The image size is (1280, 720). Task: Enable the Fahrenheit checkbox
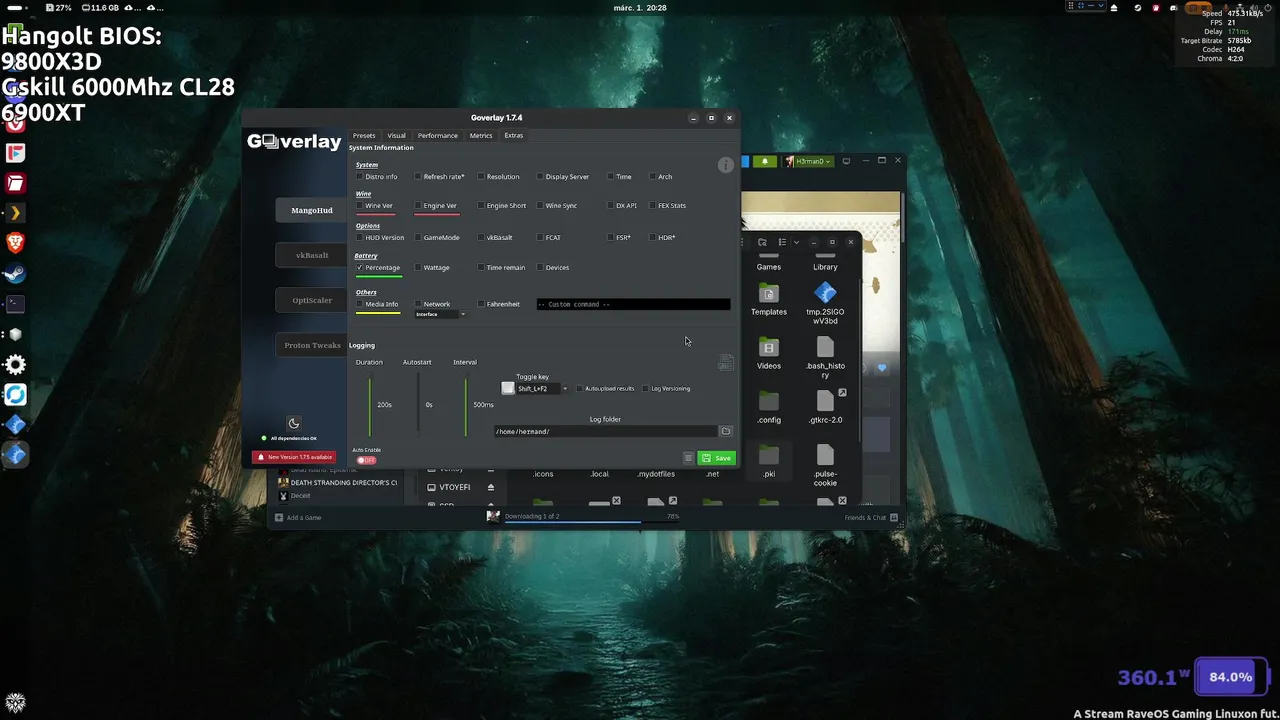(481, 304)
